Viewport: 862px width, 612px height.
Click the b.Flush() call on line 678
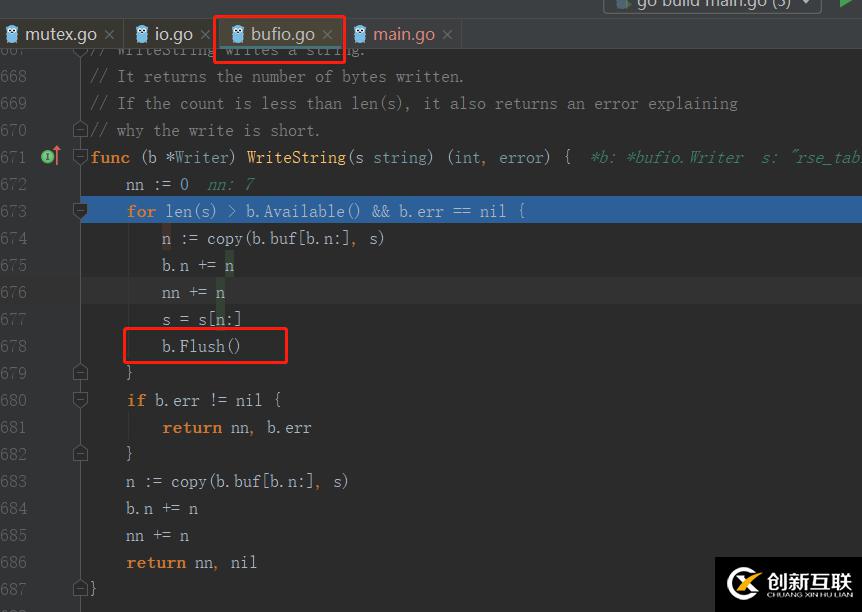pos(201,346)
